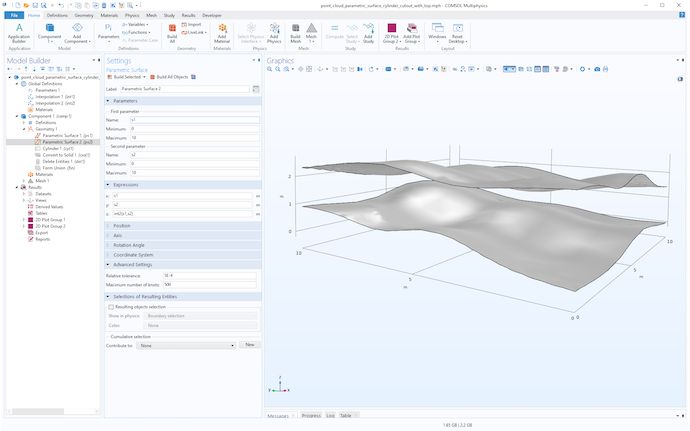The height and width of the screenshot is (431, 690).
Task: Open the Application Builder
Action: tap(19, 33)
